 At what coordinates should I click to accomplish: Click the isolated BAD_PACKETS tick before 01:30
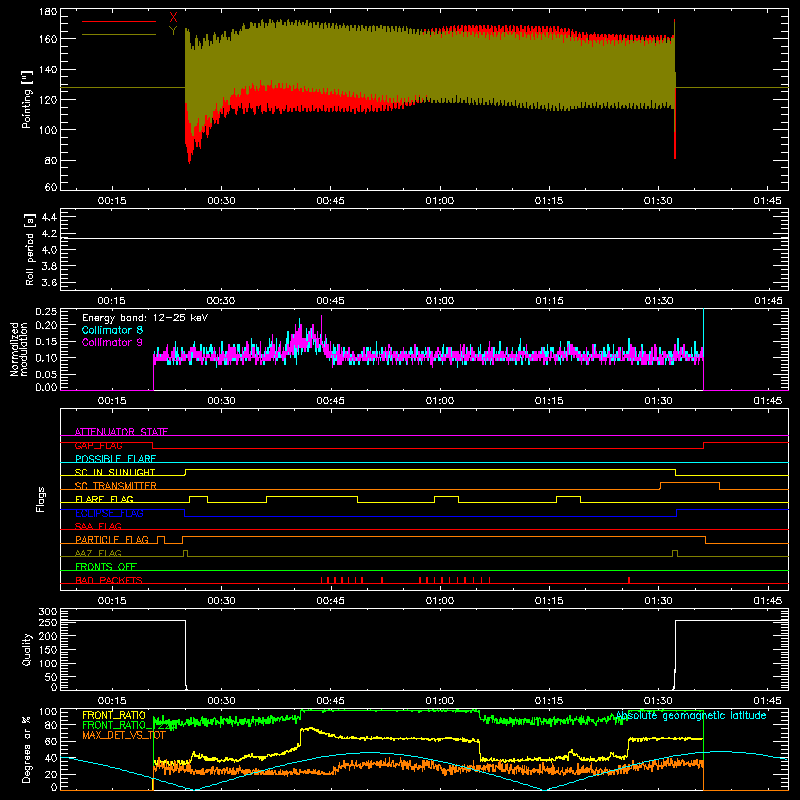tap(629, 580)
